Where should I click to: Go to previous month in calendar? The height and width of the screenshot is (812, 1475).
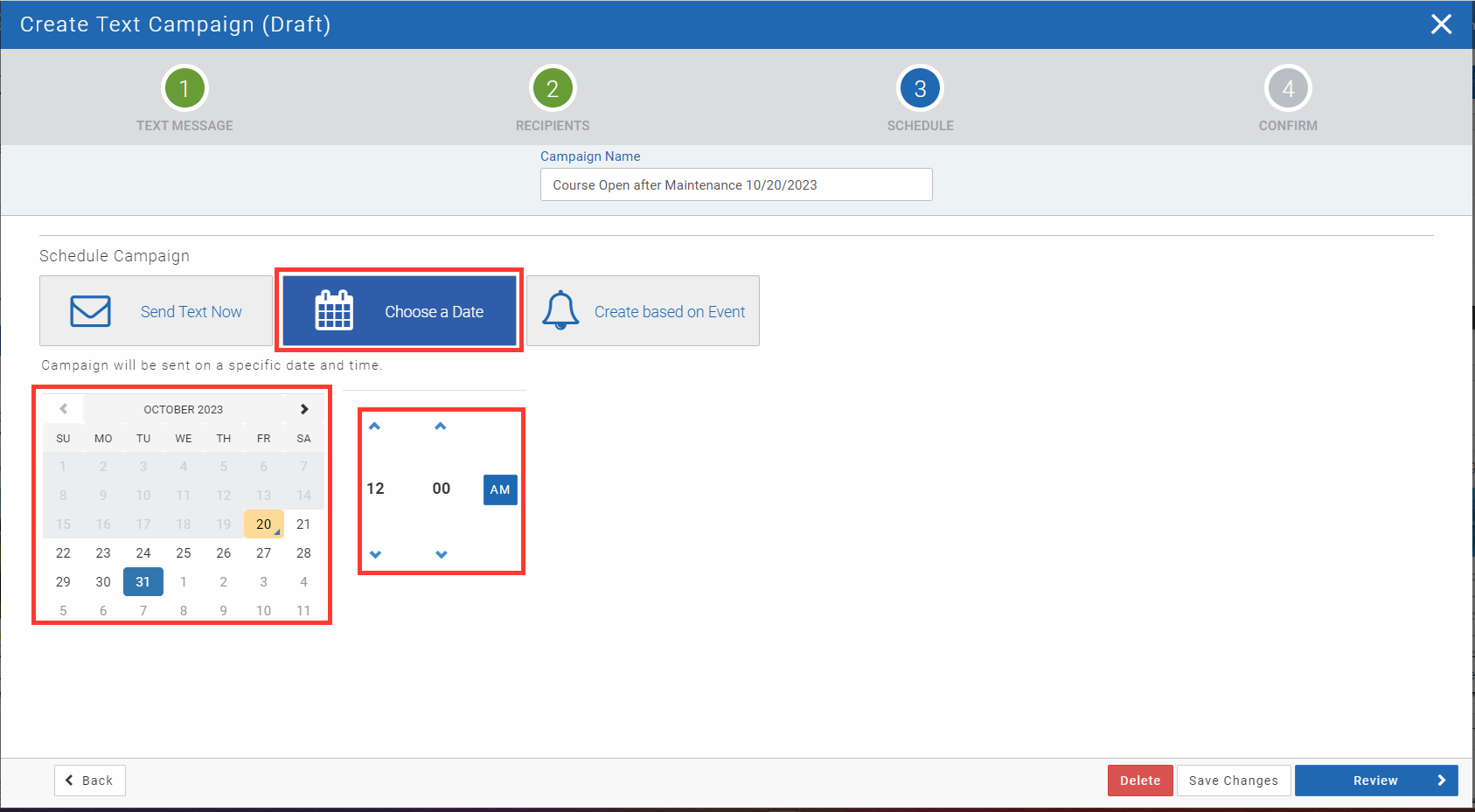tap(63, 409)
